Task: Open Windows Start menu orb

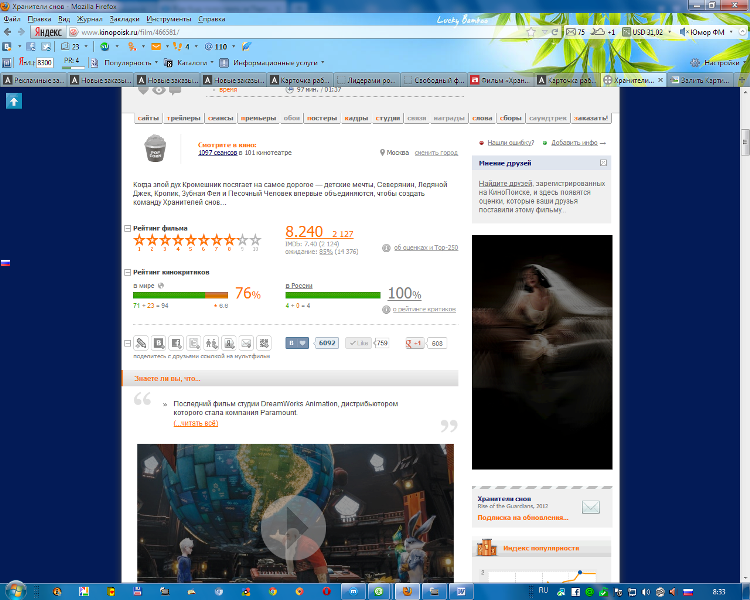Action: tap(15, 591)
